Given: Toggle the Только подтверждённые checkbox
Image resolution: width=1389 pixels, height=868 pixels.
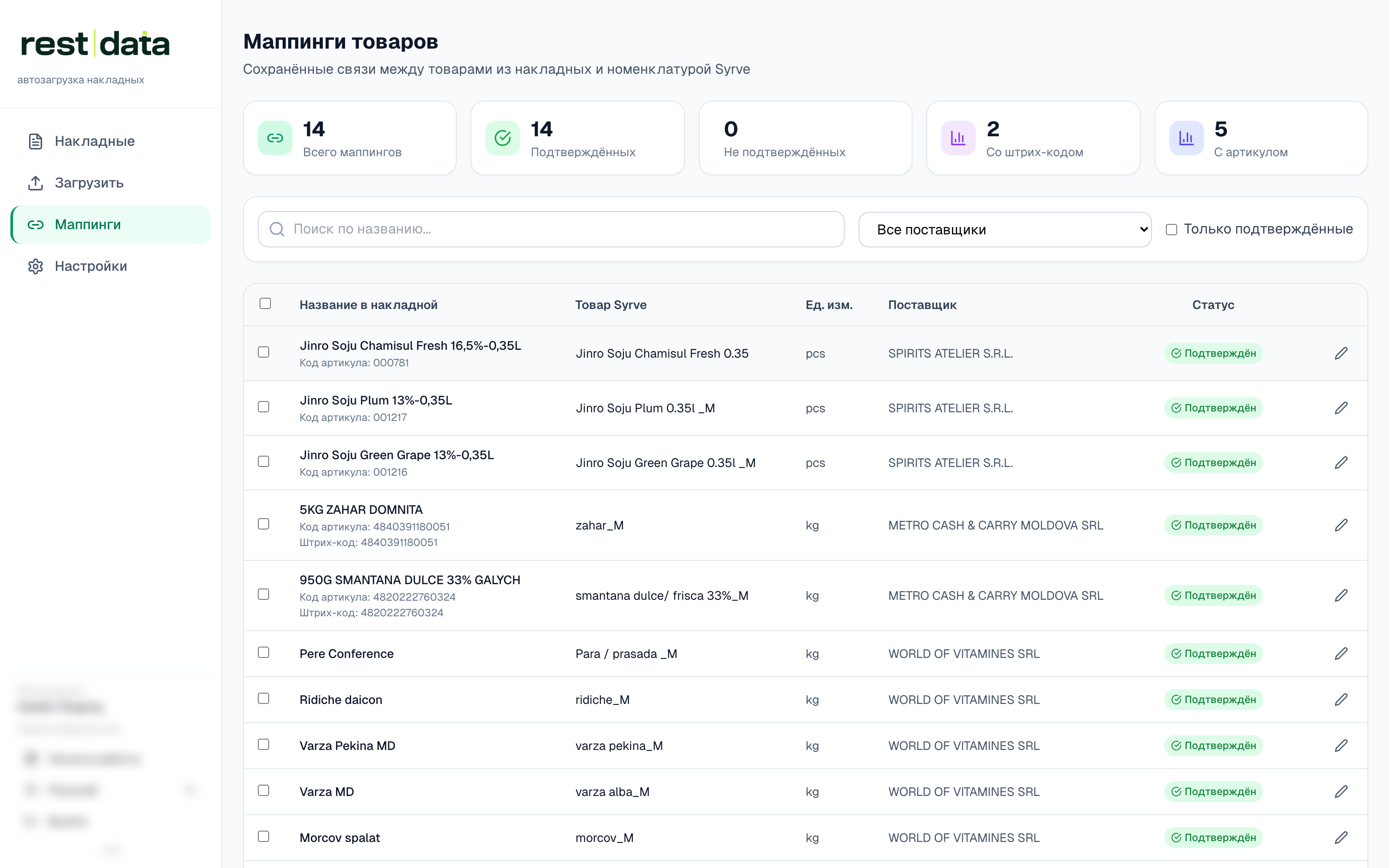Looking at the screenshot, I should pos(1172,230).
